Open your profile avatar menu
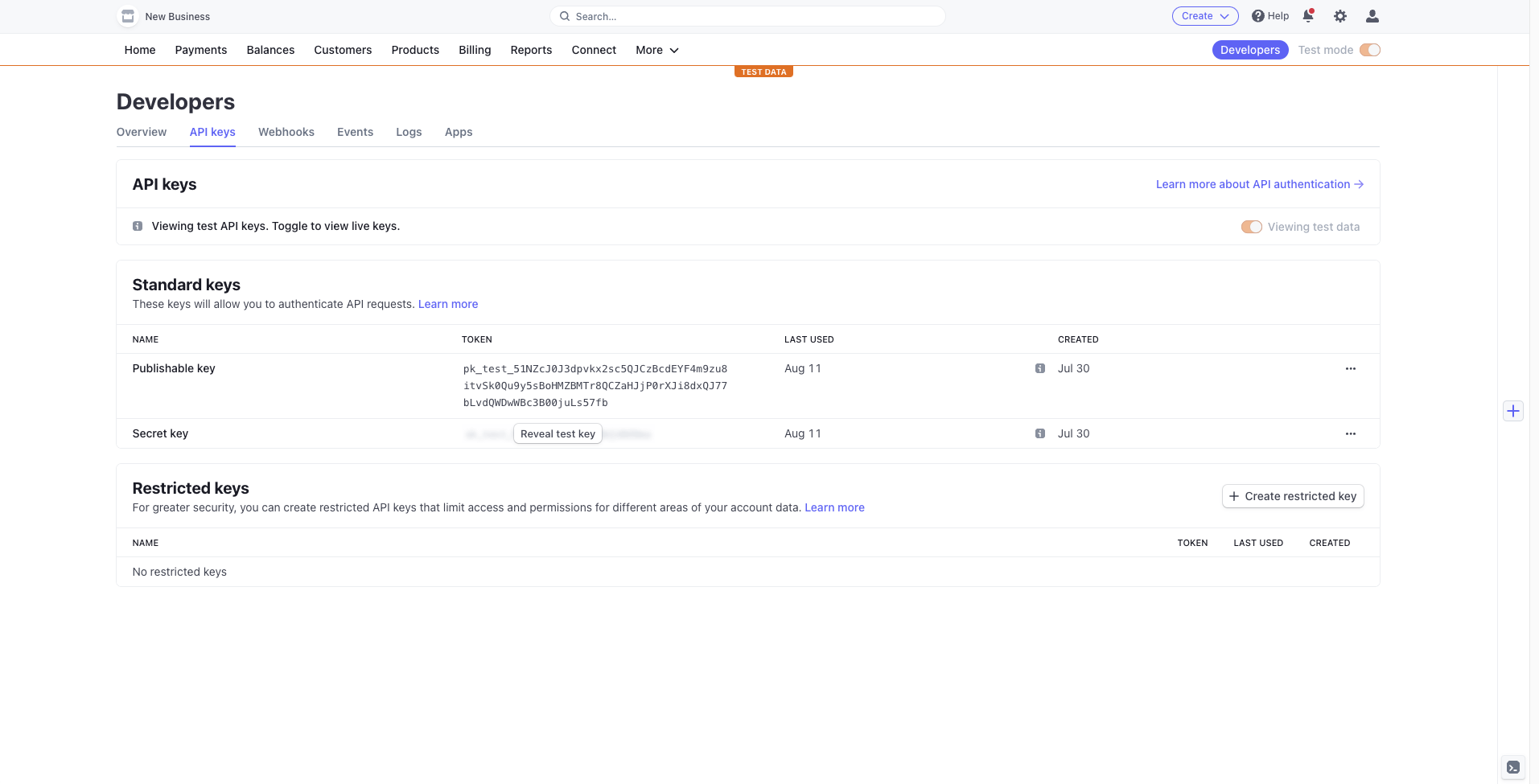Viewport: 1539px width, 784px height. (x=1372, y=16)
